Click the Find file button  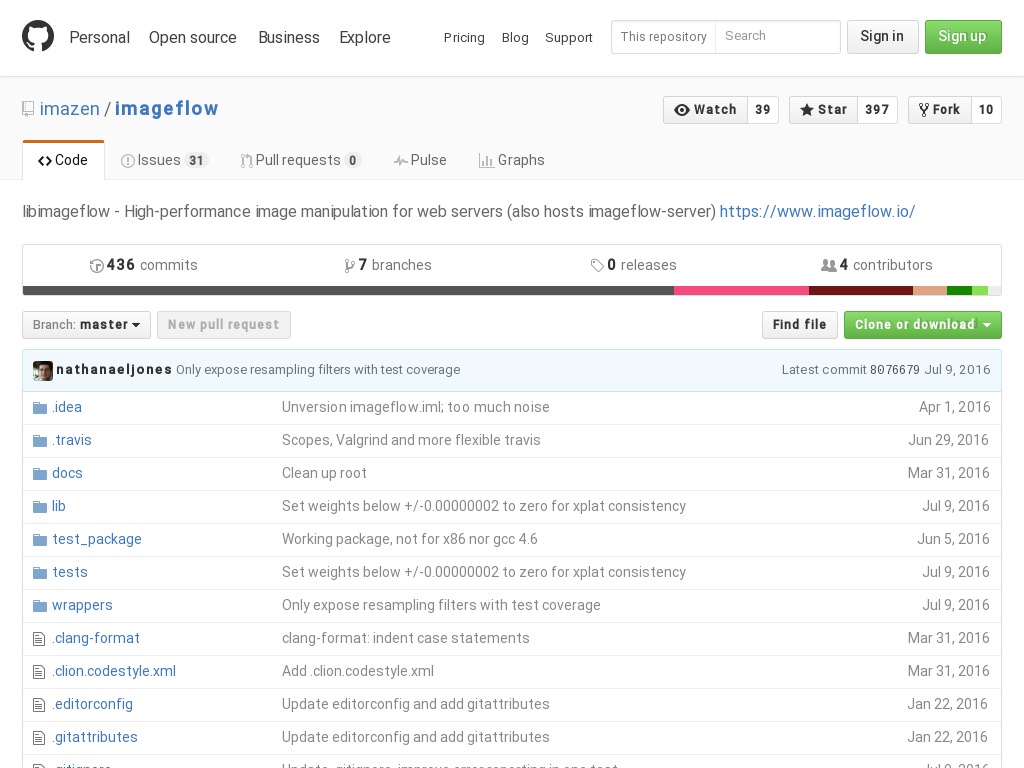tap(799, 325)
